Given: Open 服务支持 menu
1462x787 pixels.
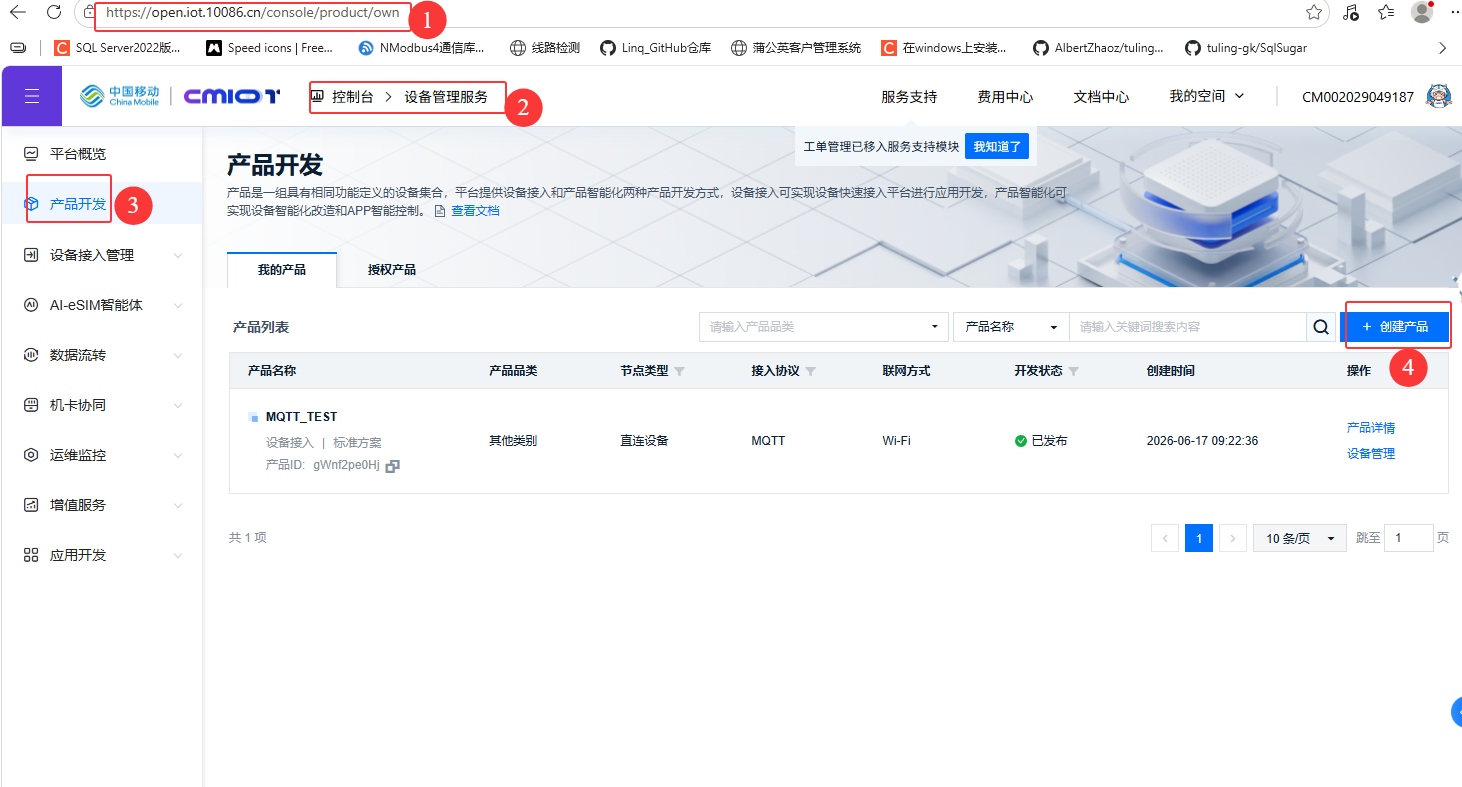Looking at the screenshot, I should [909, 97].
